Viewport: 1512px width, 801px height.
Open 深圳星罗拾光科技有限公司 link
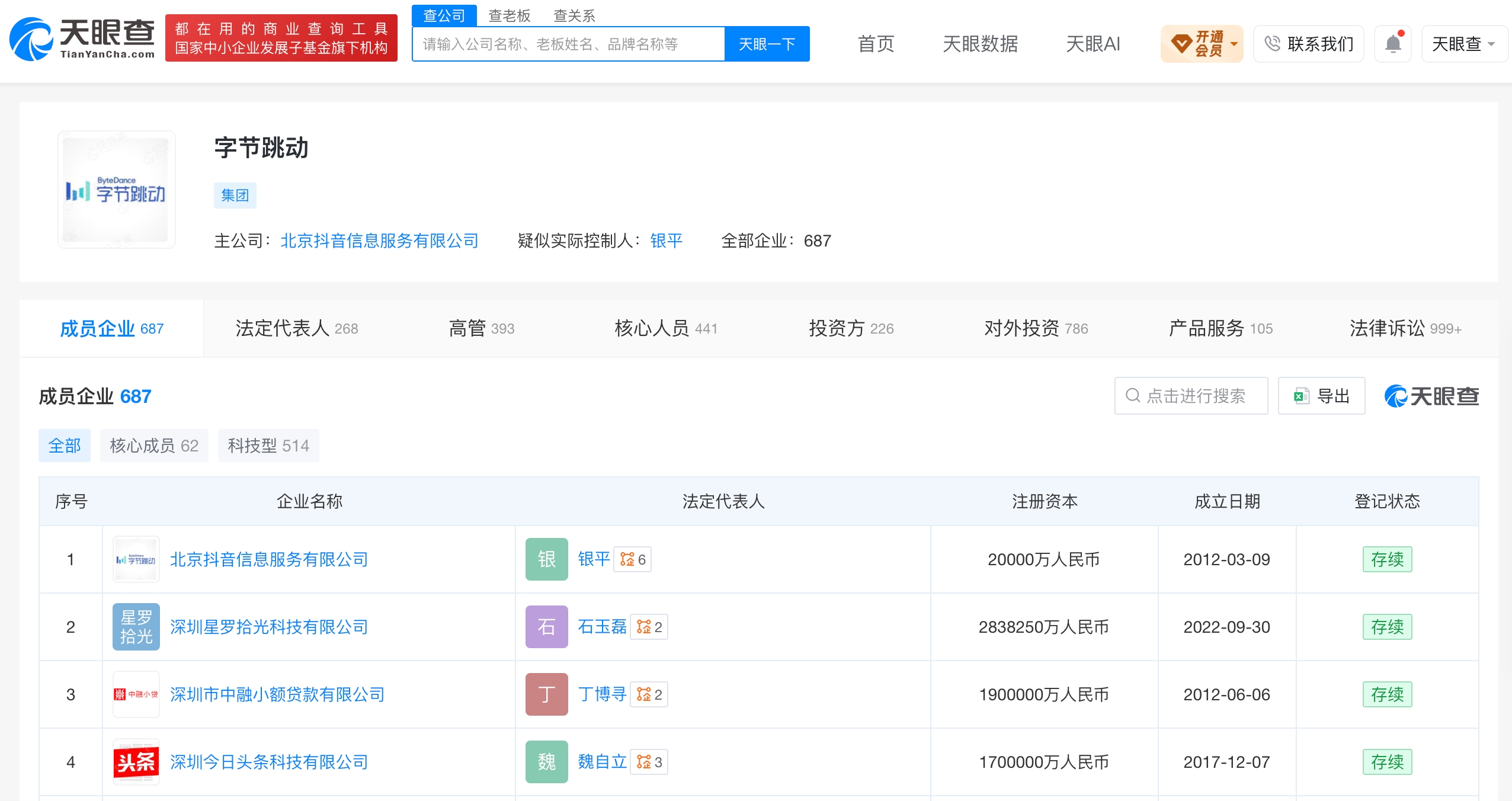pos(269,627)
